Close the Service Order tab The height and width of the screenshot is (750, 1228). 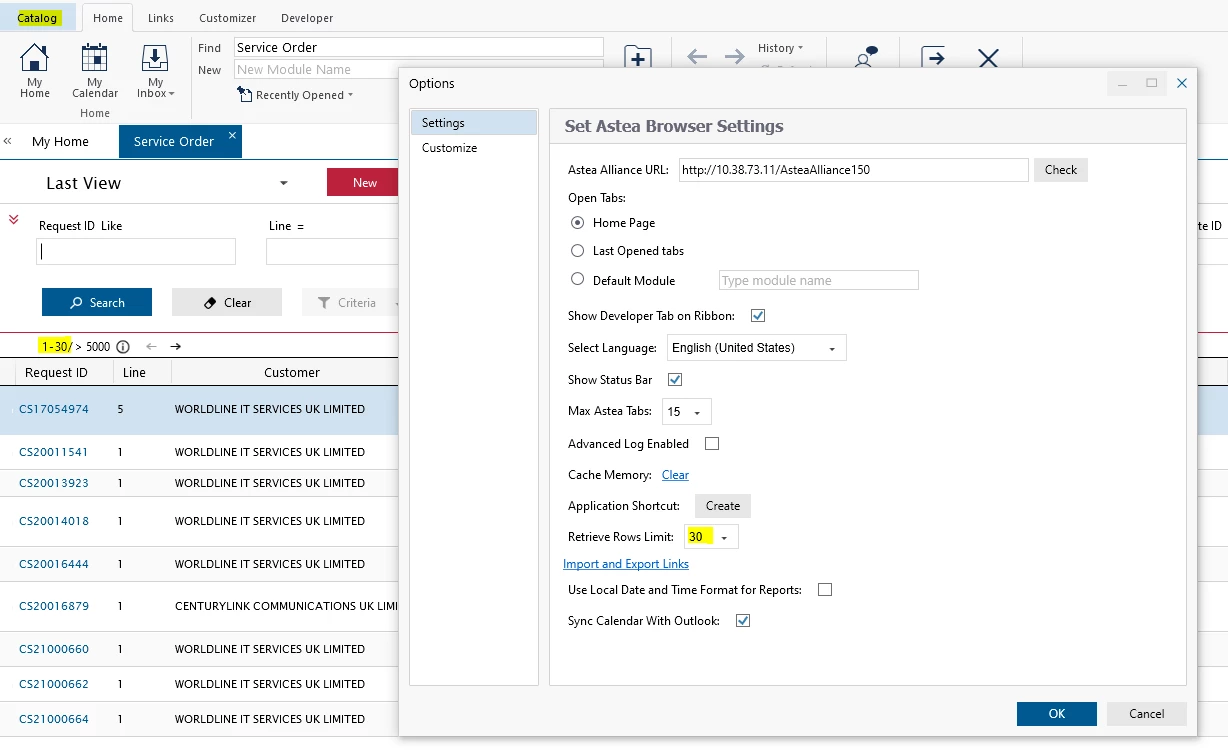[x=232, y=135]
